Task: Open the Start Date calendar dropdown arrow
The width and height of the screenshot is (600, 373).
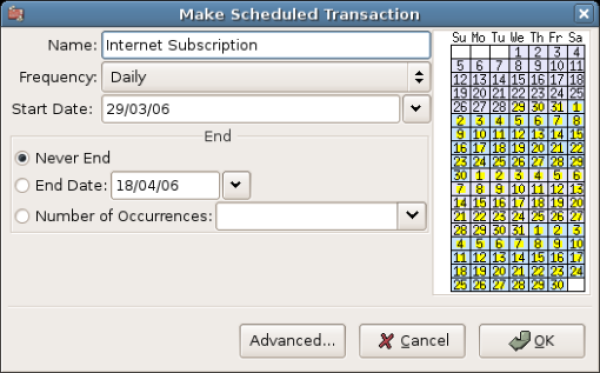Action: click(x=416, y=109)
